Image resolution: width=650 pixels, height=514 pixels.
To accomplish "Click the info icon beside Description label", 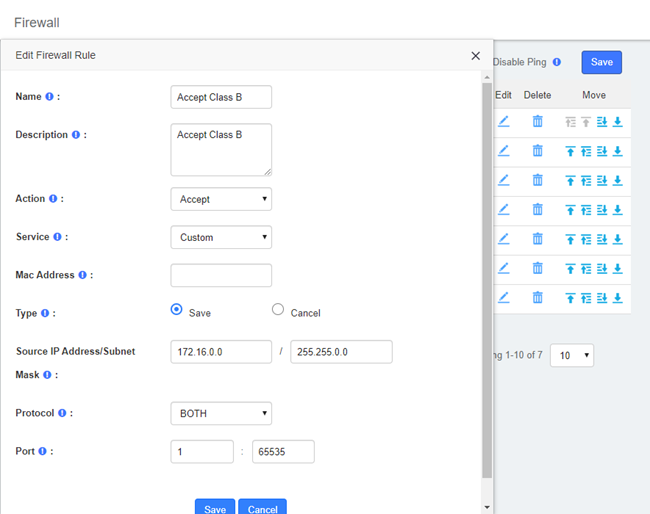I will (76, 135).
